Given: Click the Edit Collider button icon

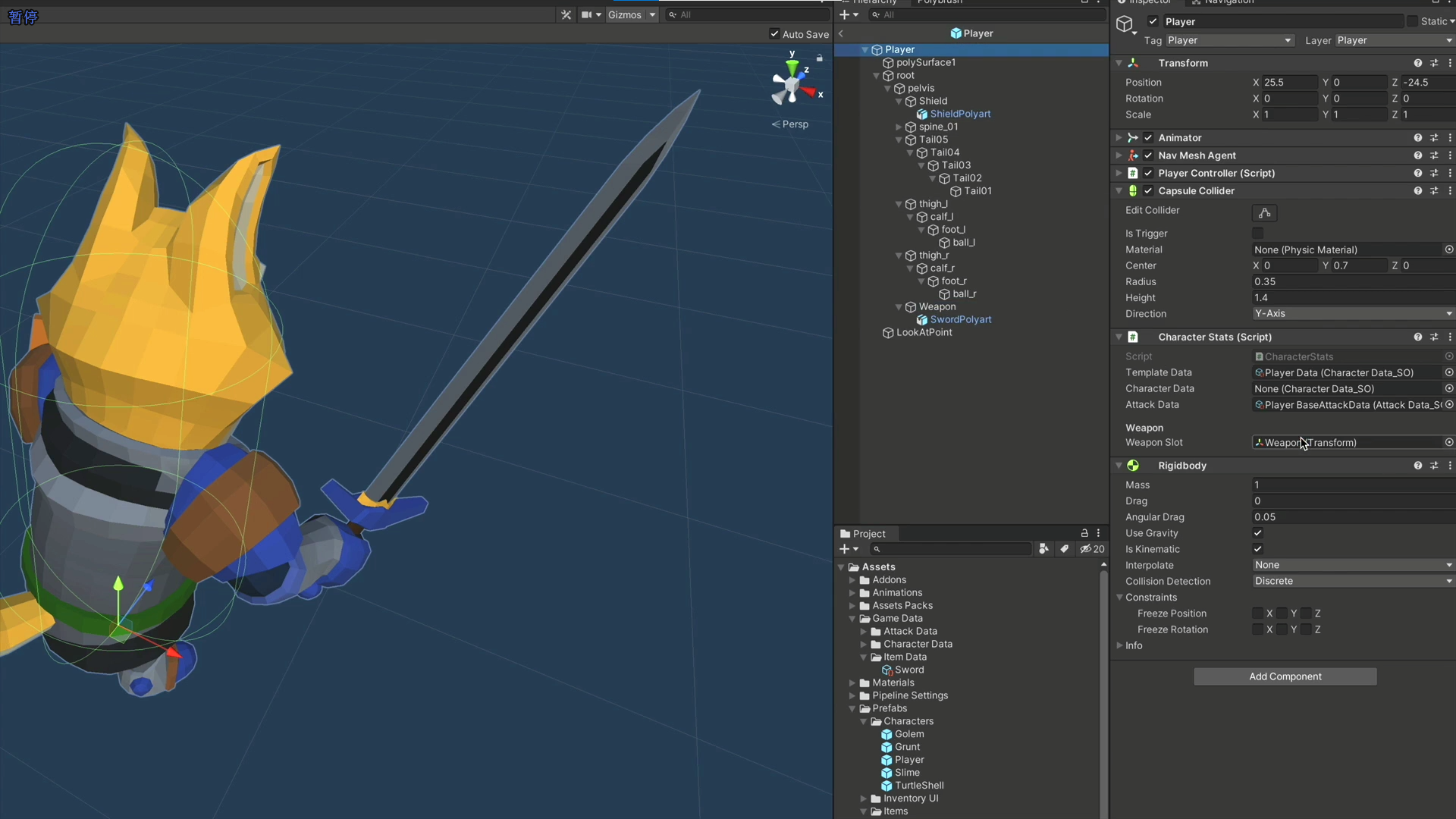Looking at the screenshot, I should [x=1264, y=213].
